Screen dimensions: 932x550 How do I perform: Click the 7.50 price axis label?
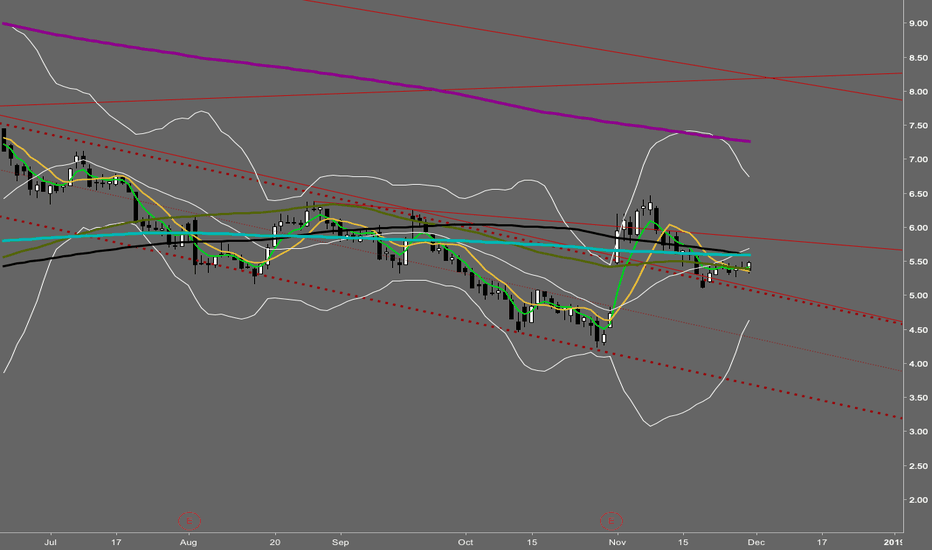click(x=918, y=125)
